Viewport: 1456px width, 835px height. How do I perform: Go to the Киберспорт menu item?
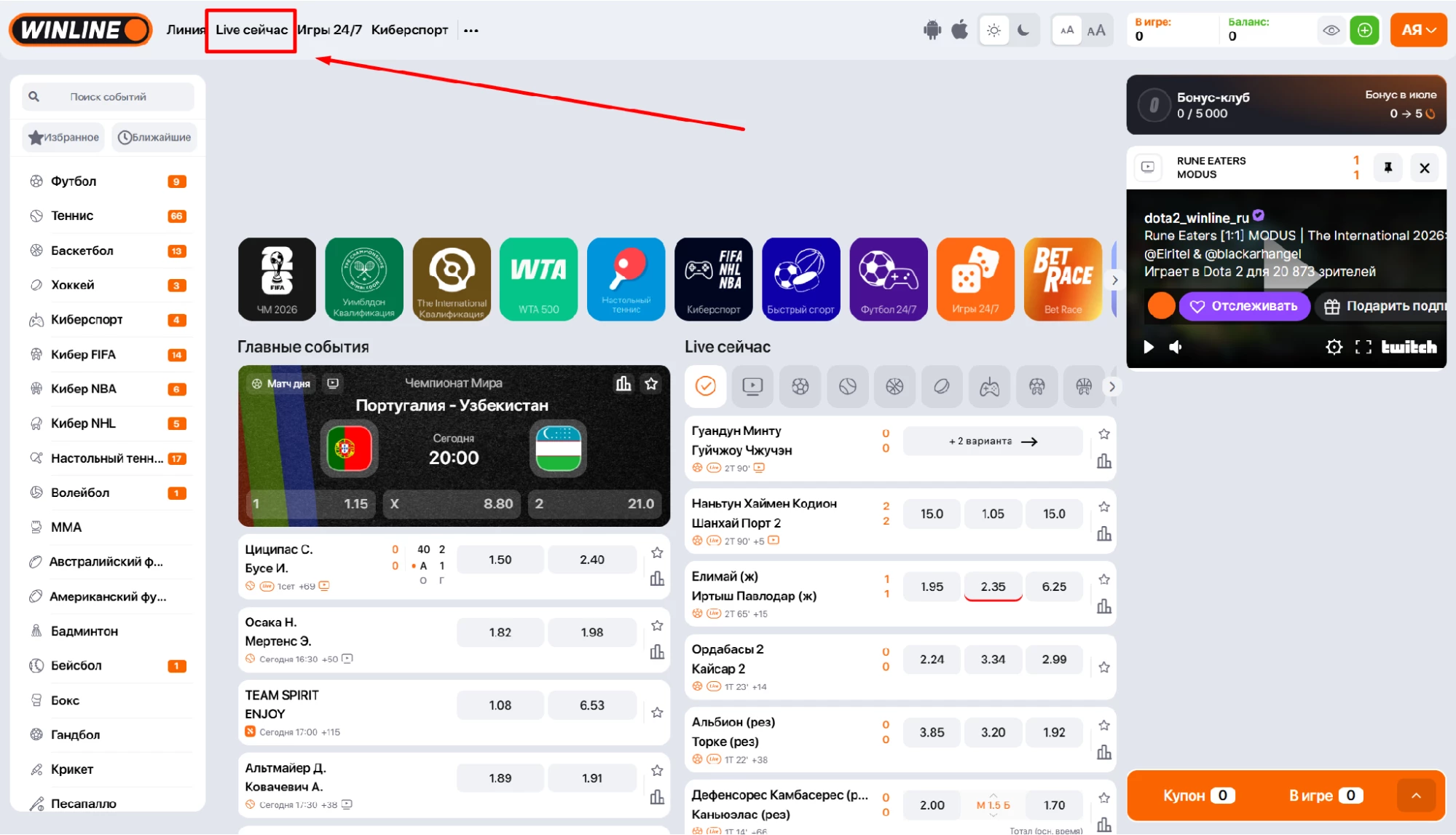(x=409, y=30)
